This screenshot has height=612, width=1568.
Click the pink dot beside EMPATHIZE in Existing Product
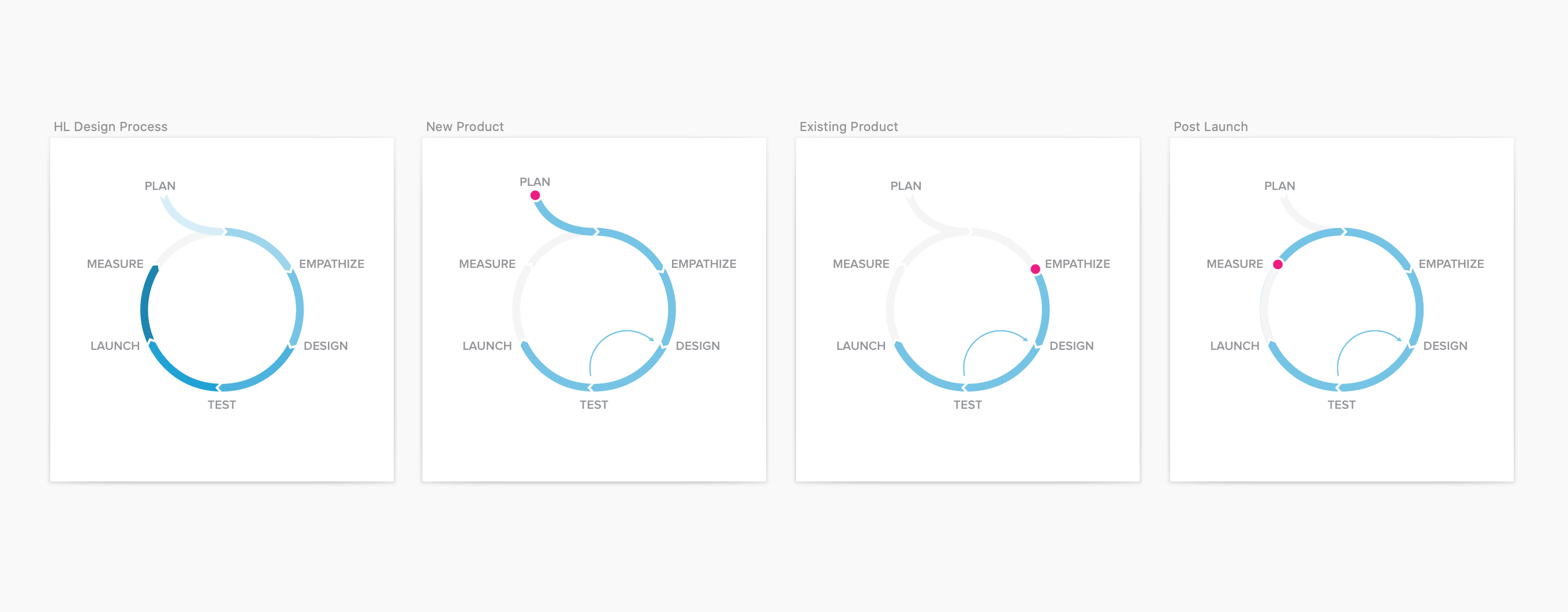[x=1035, y=269]
